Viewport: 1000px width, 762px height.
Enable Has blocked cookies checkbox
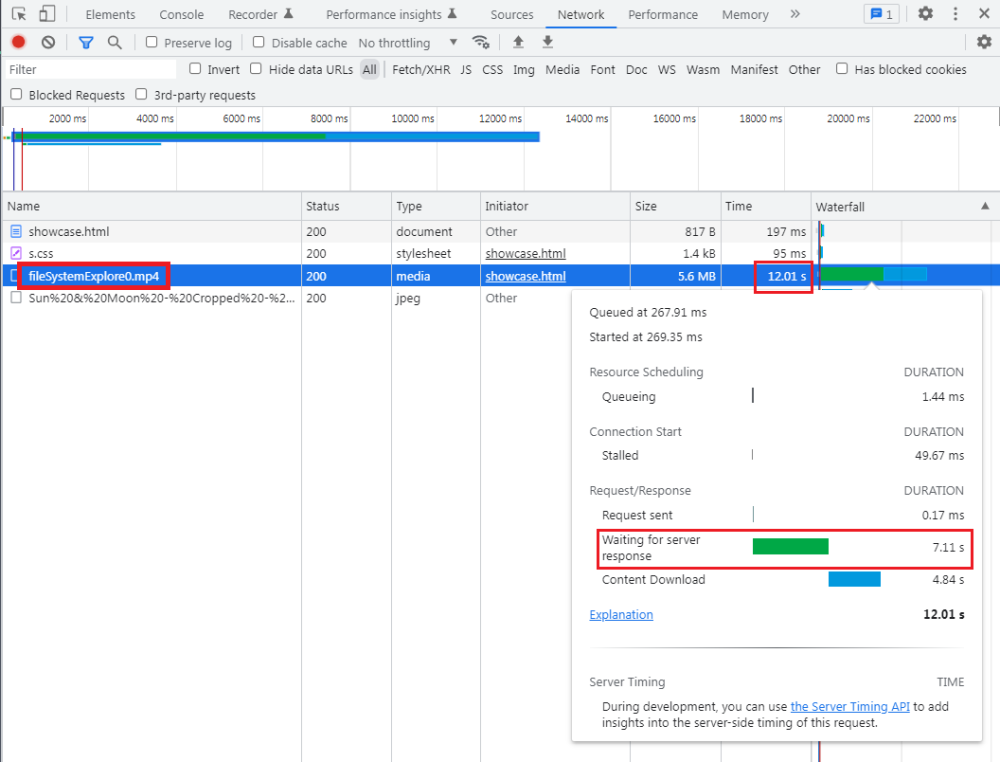[842, 69]
